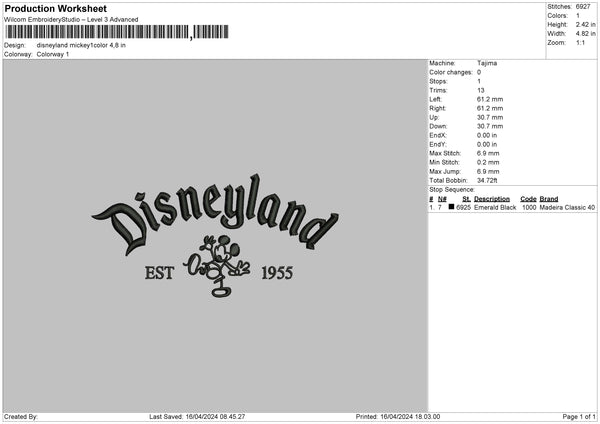Click the Stop Sequence heading
The width and height of the screenshot is (600, 424).
pos(452,190)
